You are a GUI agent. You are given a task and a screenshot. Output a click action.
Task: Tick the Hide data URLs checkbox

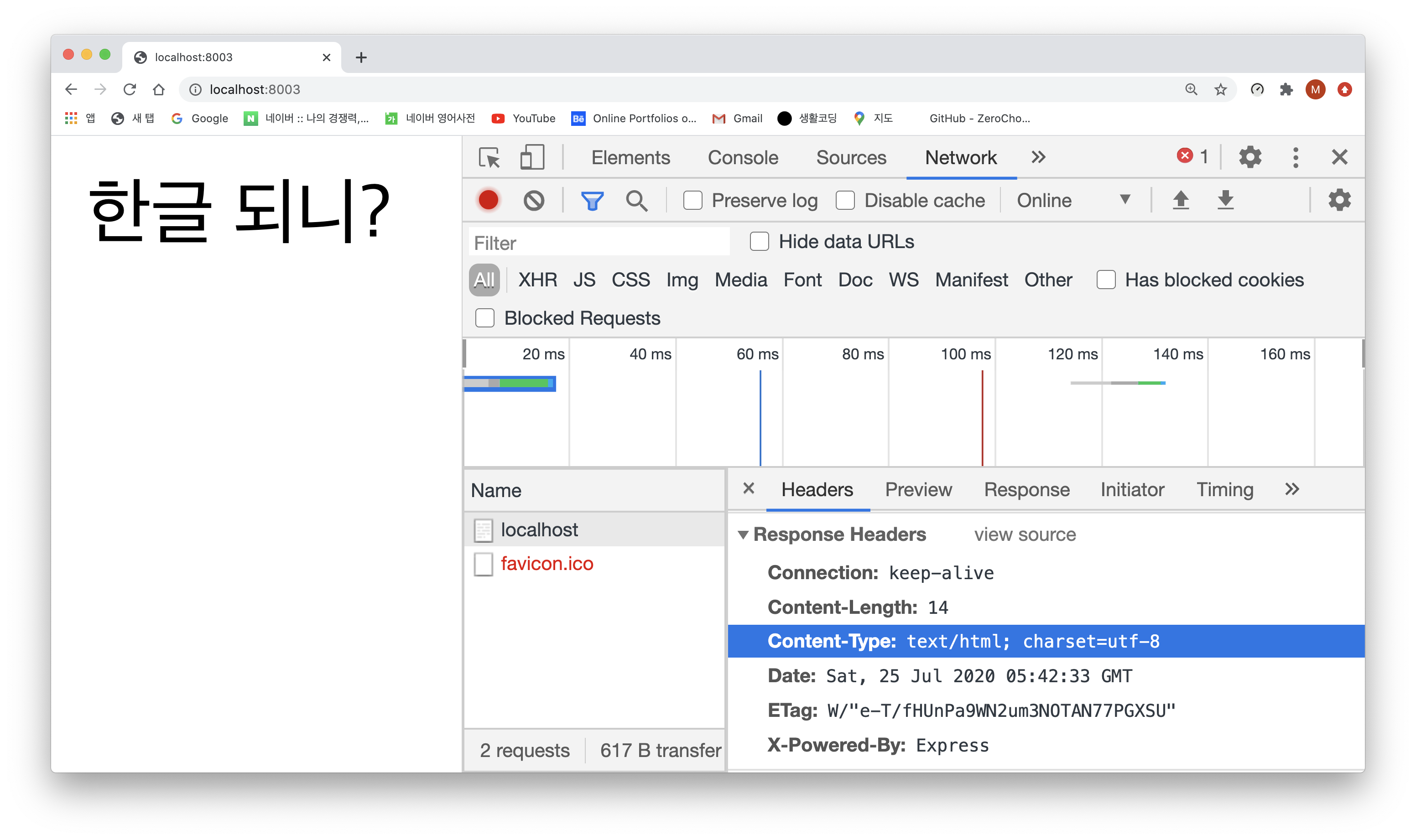(x=759, y=242)
